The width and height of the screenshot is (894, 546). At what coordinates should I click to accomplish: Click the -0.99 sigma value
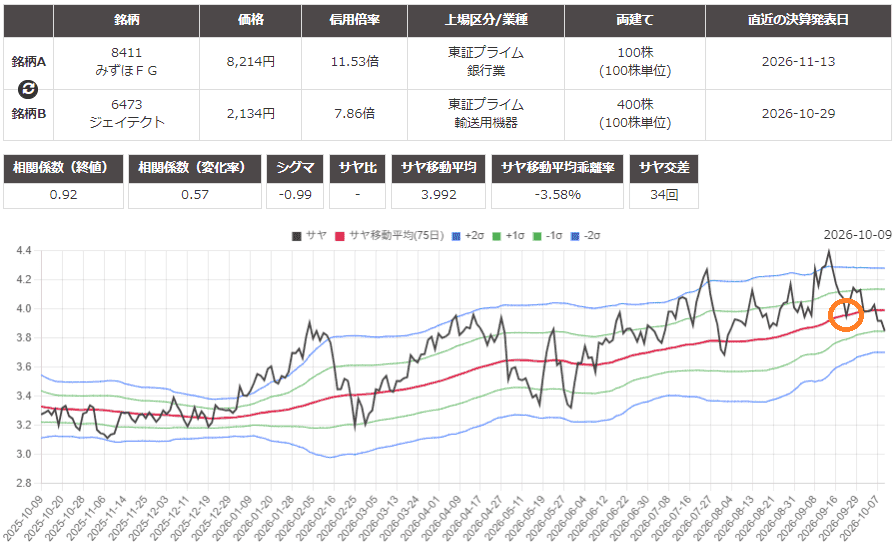tap(295, 195)
